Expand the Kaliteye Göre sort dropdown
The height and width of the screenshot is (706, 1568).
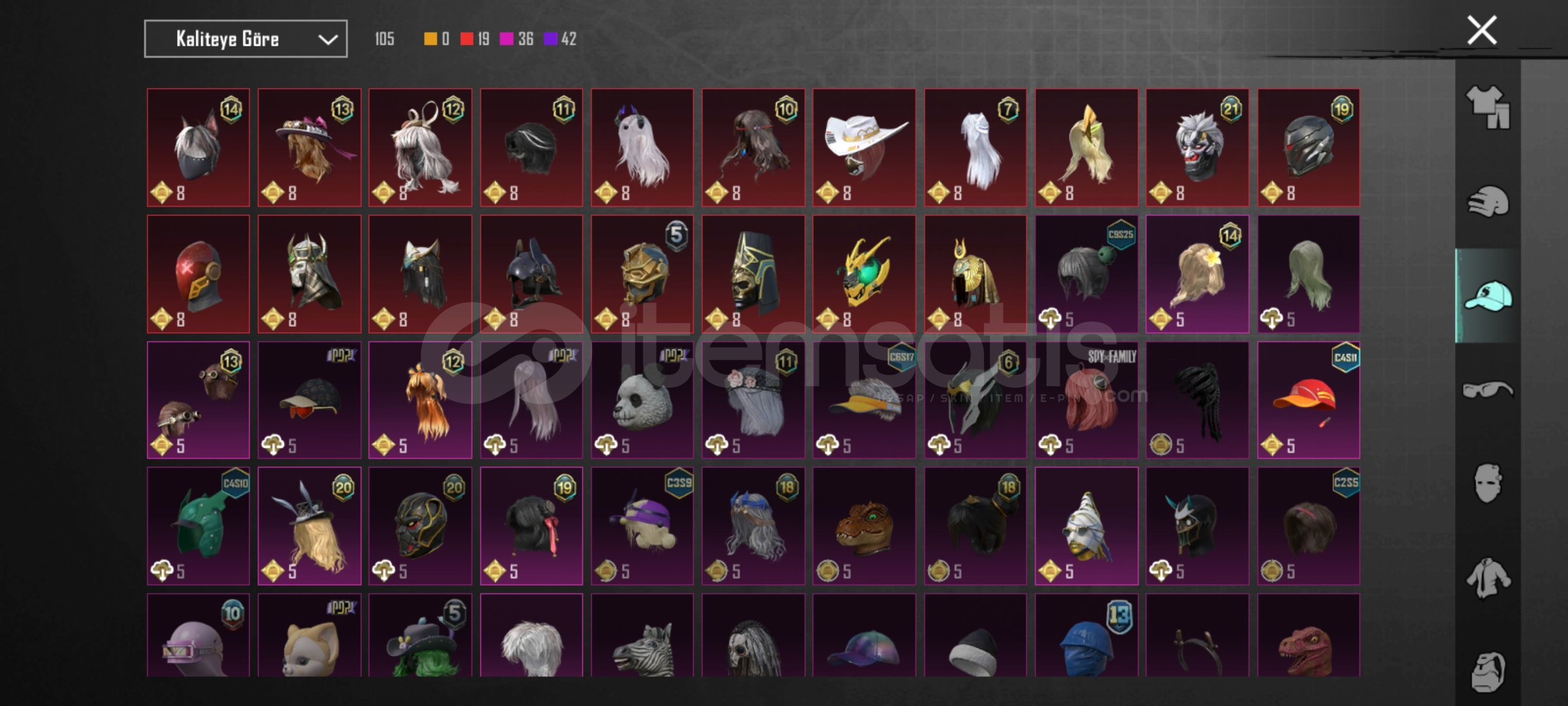246,39
